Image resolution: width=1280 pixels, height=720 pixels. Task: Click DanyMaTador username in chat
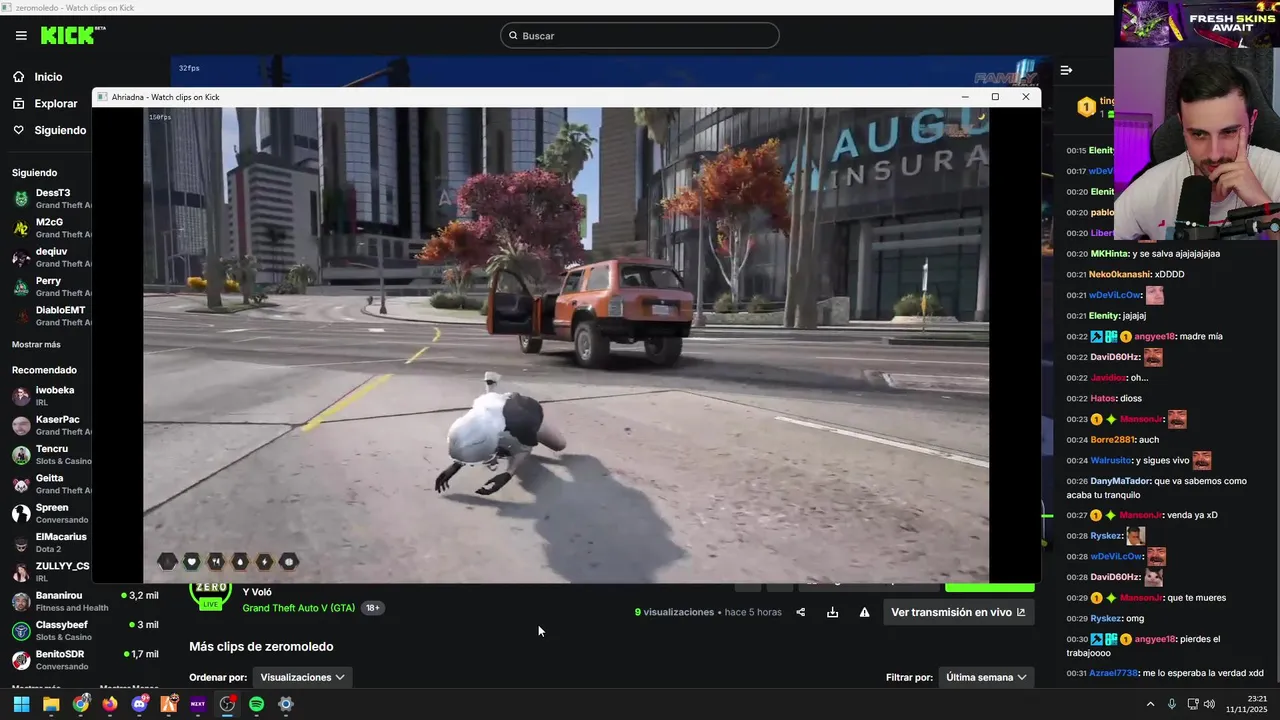tap(1119, 481)
